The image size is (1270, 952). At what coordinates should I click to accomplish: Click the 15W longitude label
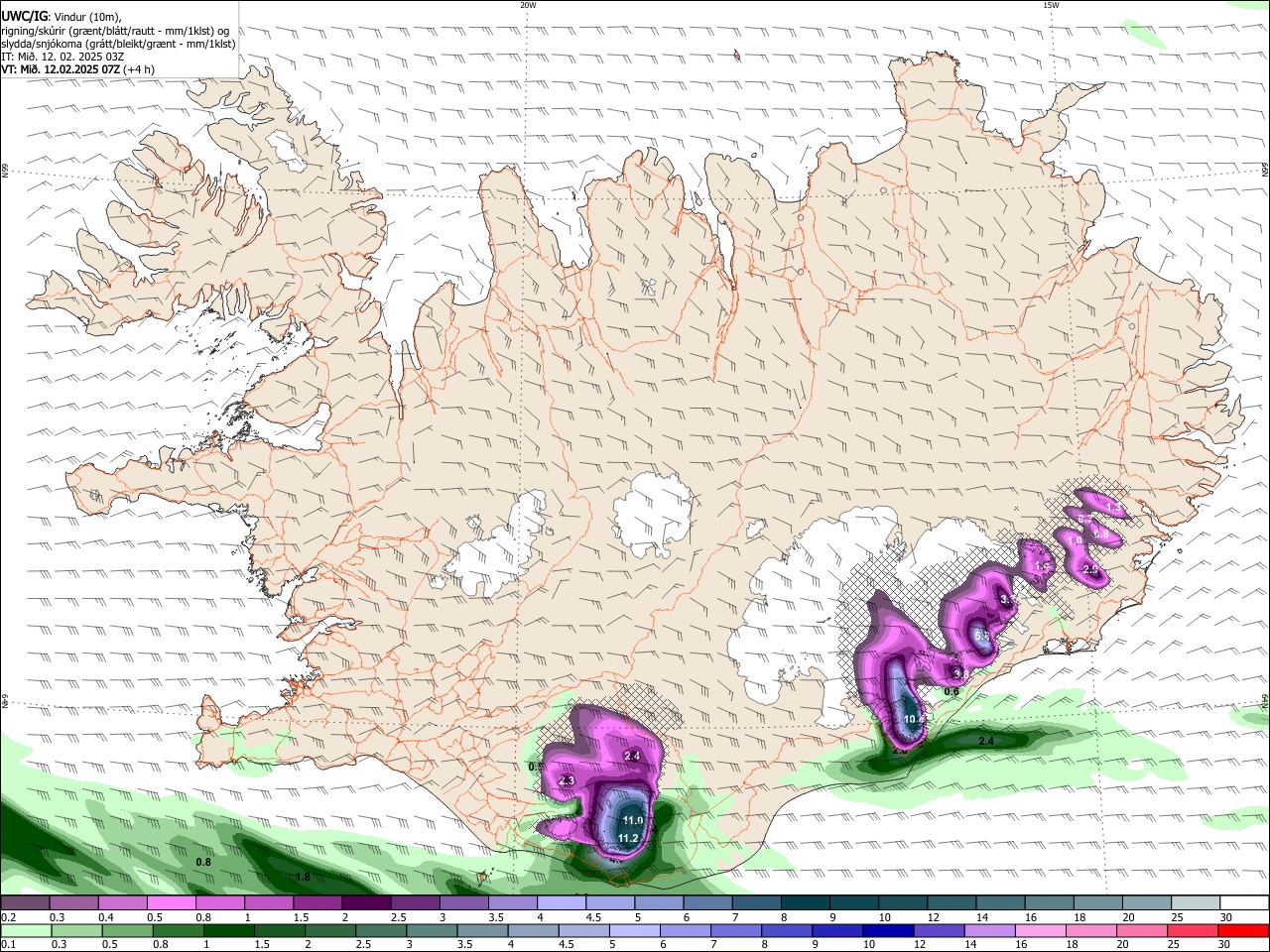coord(1050,5)
